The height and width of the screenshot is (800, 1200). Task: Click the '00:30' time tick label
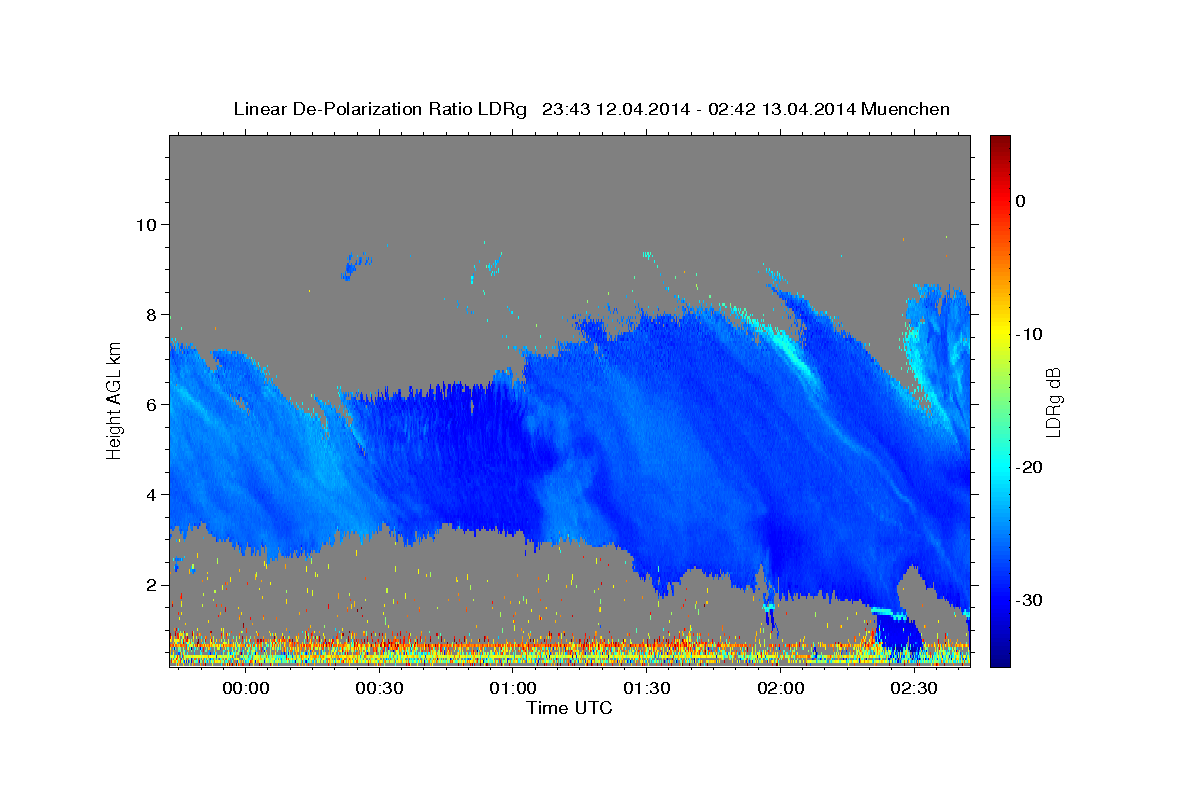point(379,689)
